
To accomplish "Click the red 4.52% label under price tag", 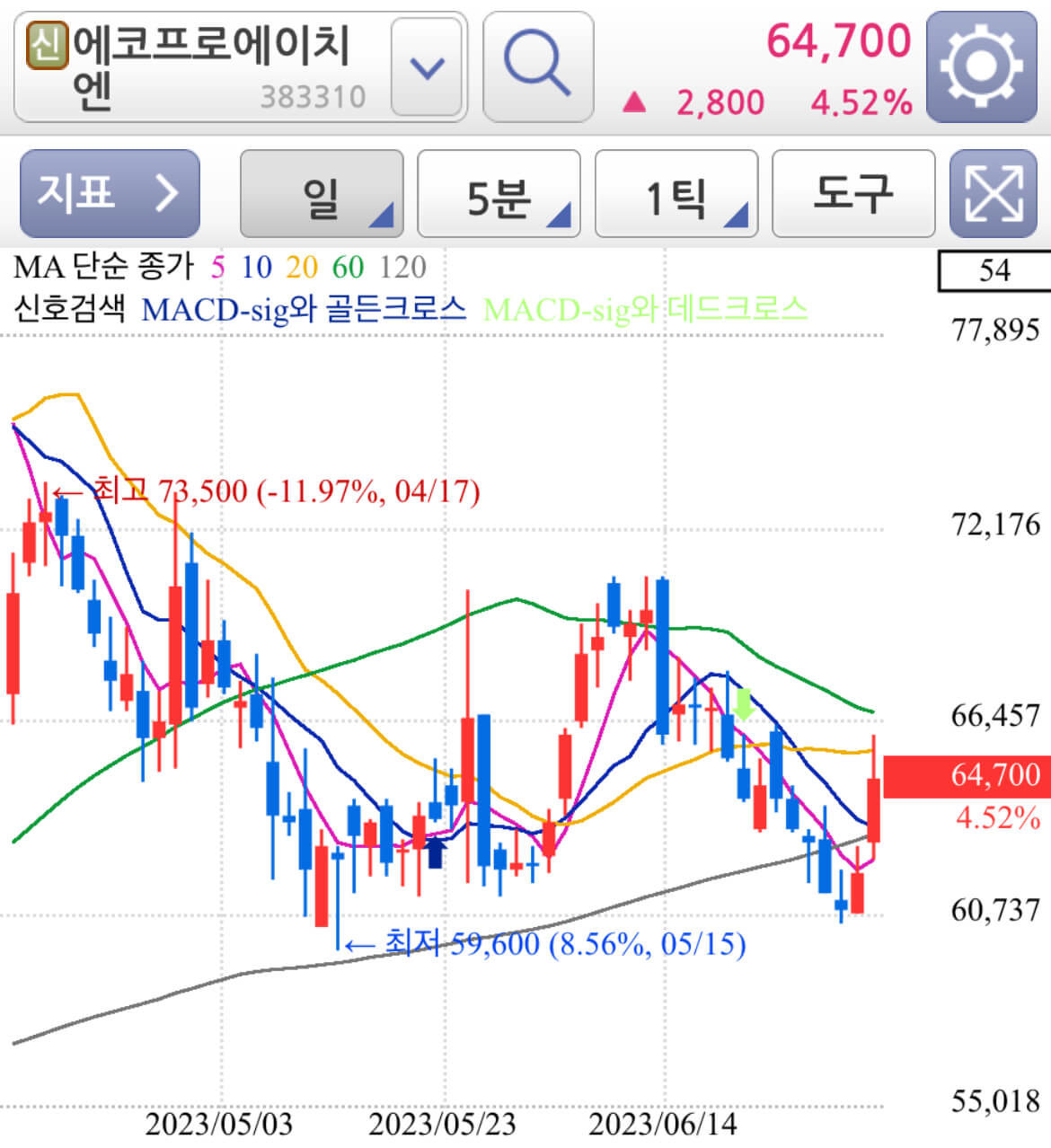I will pyautogui.click(x=998, y=818).
